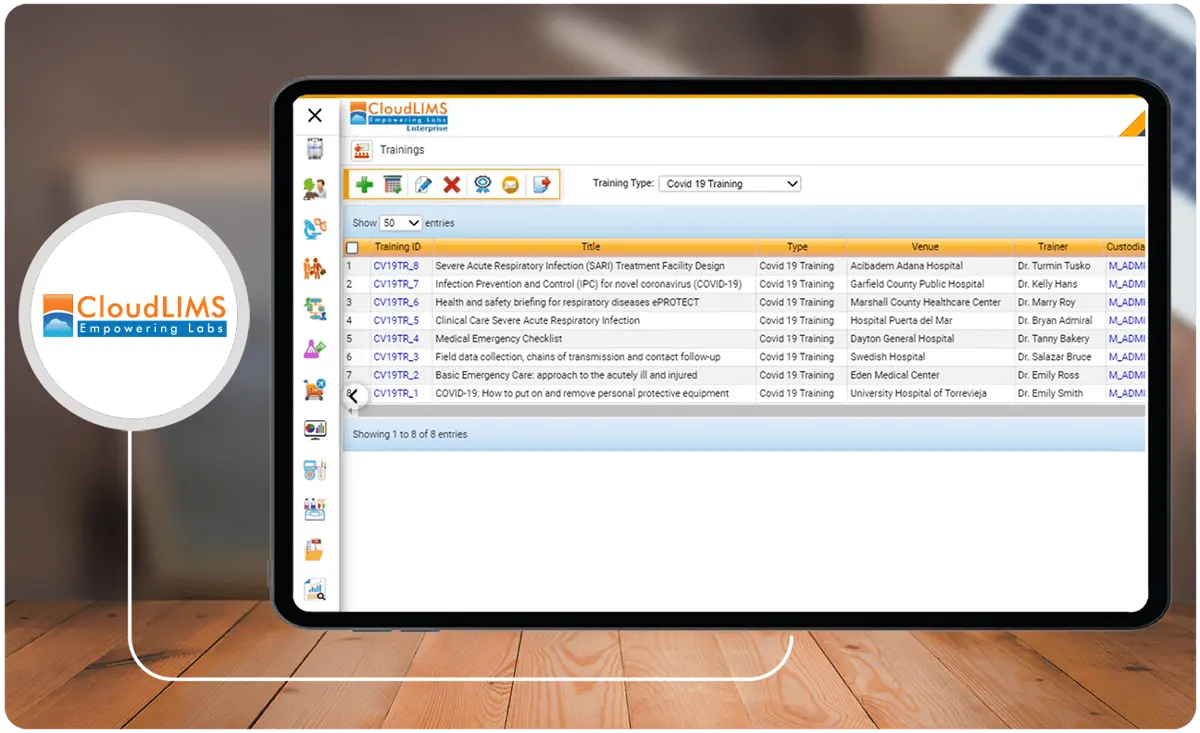Sort by the Training ID column header
The width and height of the screenshot is (1200, 733).
point(398,247)
